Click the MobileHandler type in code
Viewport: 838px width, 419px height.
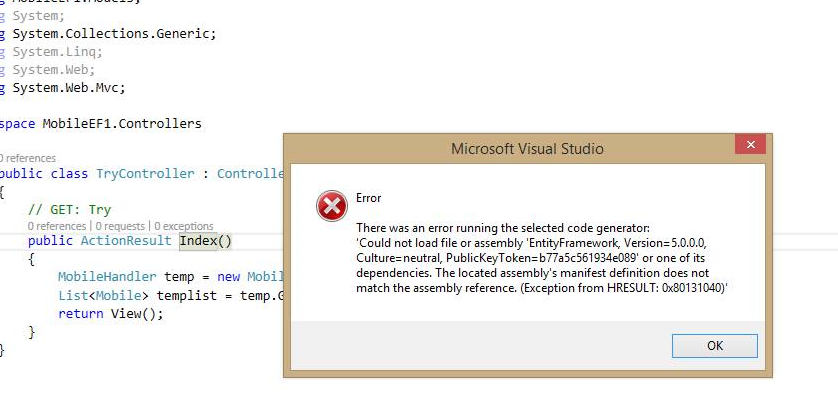click(106, 277)
